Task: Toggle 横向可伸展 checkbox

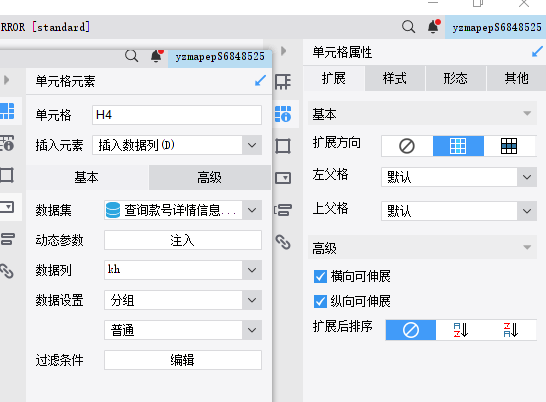Action: click(x=320, y=277)
